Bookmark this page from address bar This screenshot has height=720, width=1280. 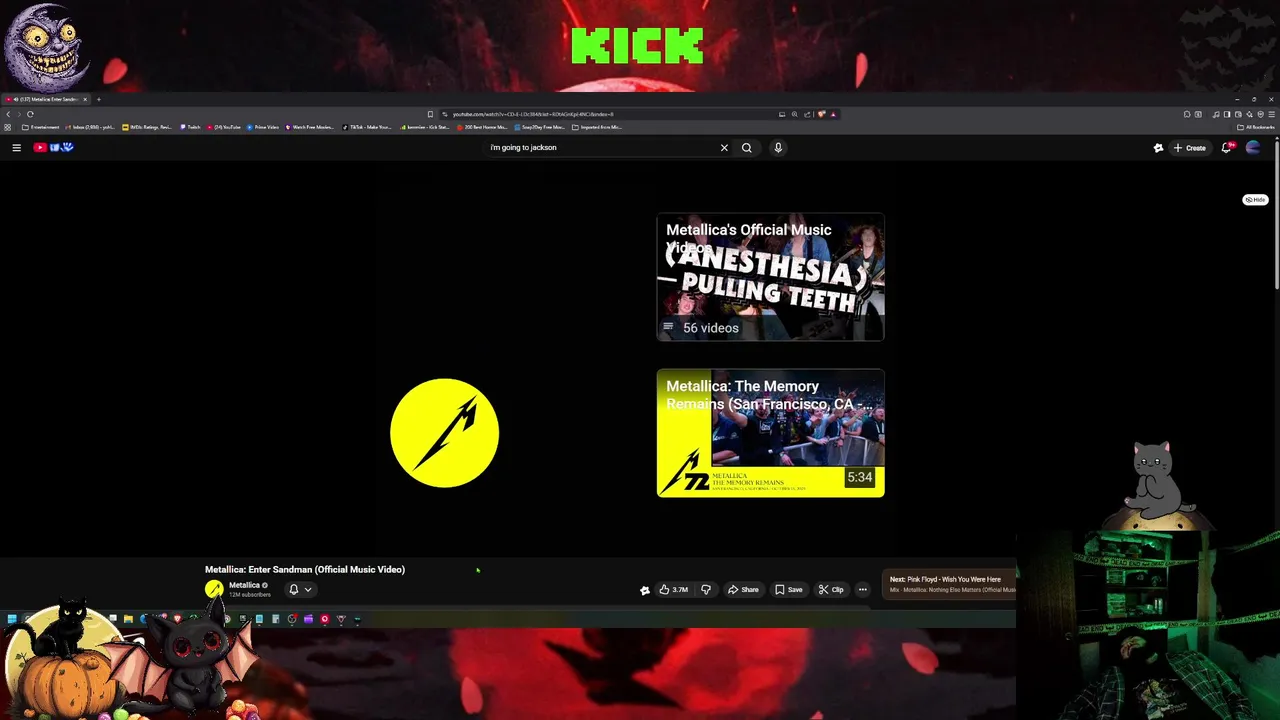click(x=430, y=114)
